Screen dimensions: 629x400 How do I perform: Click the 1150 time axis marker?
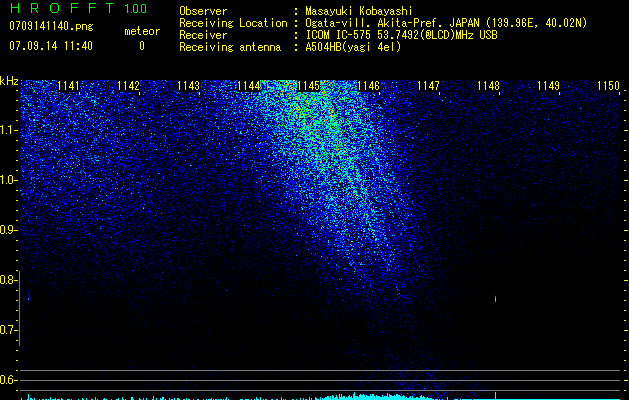[609, 86]
